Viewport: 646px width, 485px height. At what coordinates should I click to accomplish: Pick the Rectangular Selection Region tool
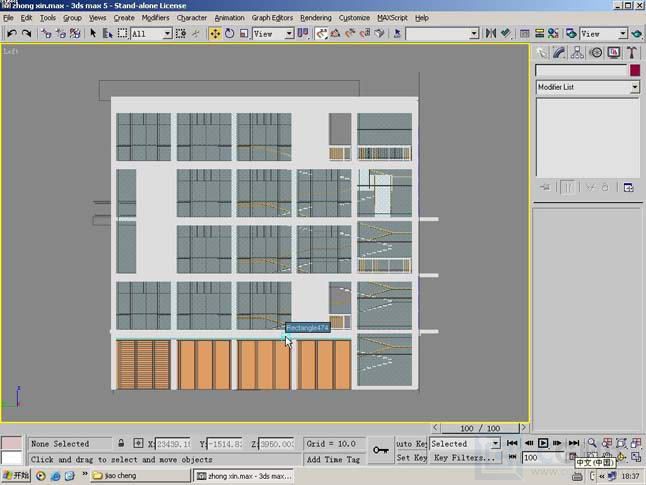[x=122, y=33]
